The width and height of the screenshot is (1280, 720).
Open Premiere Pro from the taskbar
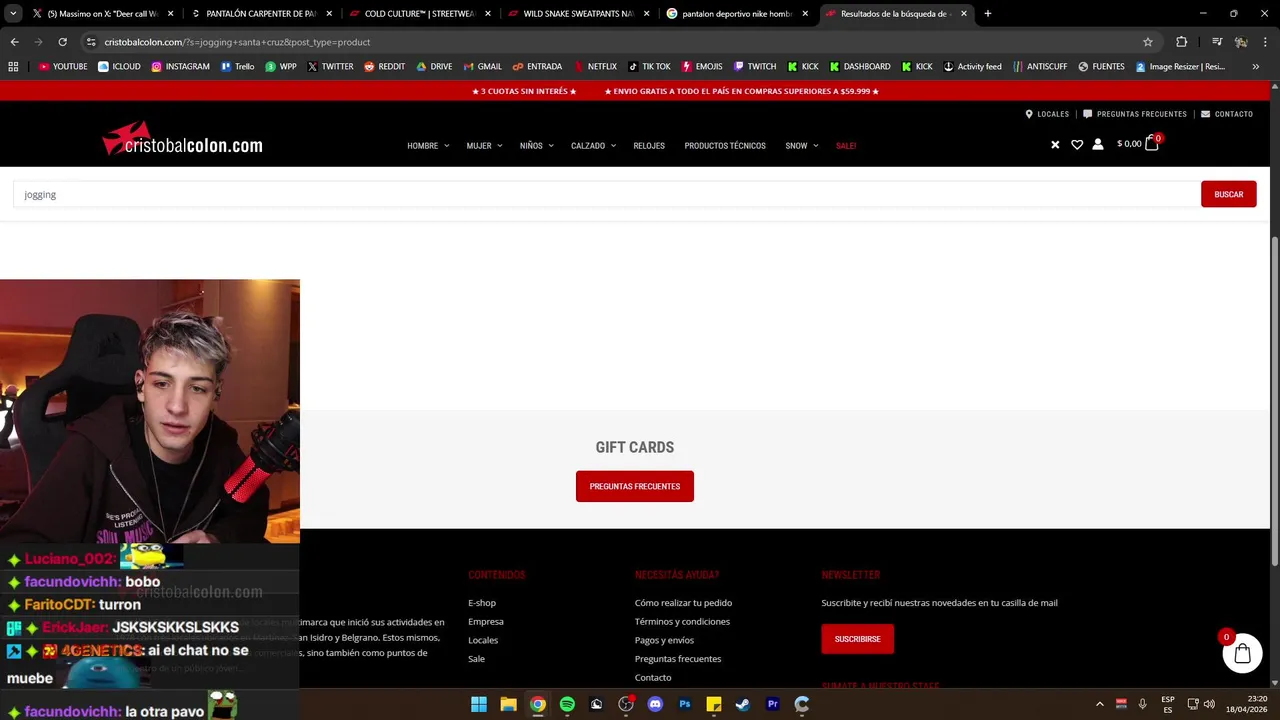(x=772, y=704)
